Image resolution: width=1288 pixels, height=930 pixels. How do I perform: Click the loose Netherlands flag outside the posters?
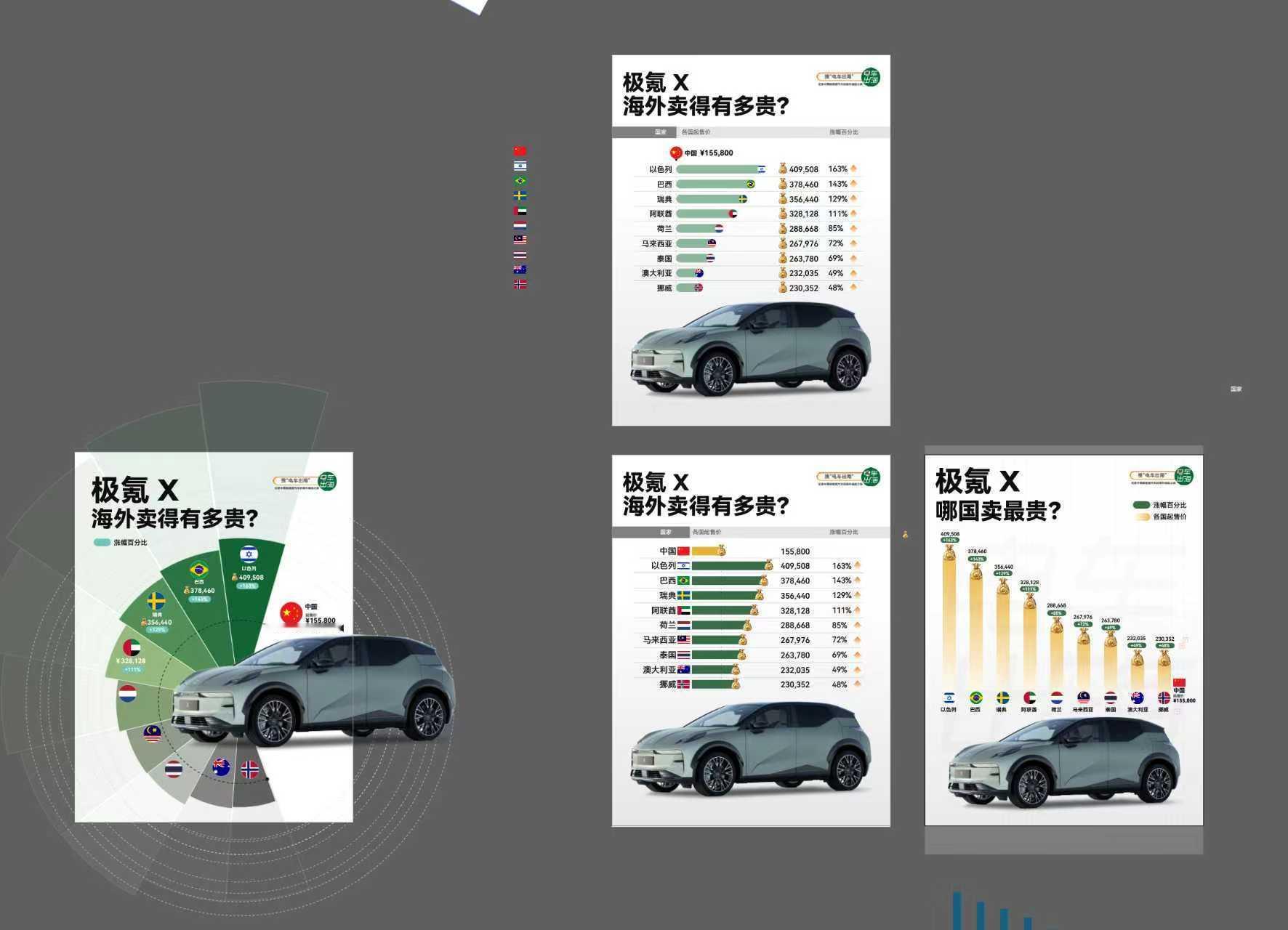[x=520, y=225]
